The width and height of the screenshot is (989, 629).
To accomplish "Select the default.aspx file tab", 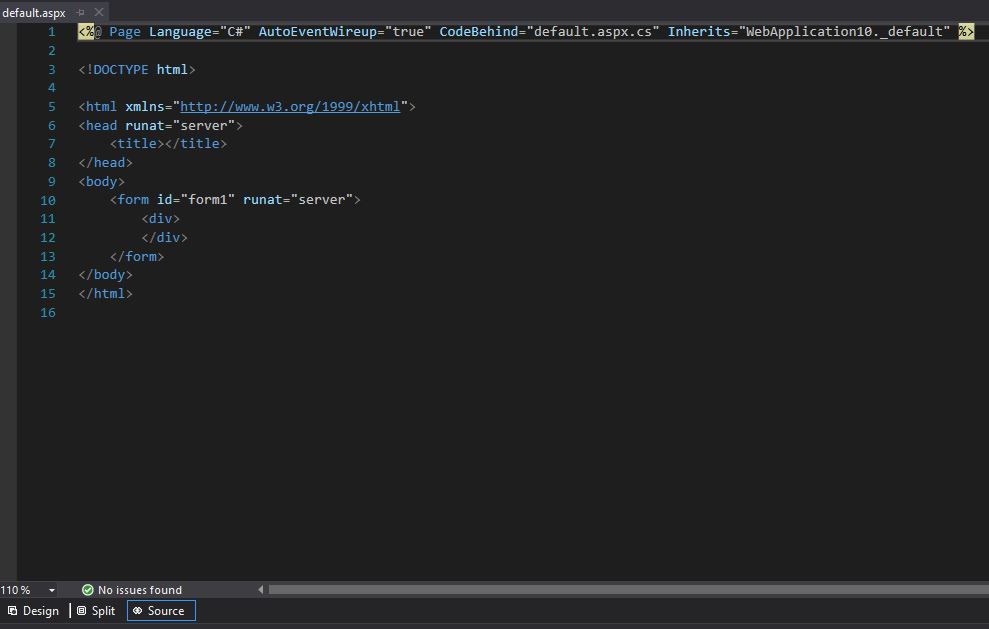I will [x=34, y=12].
